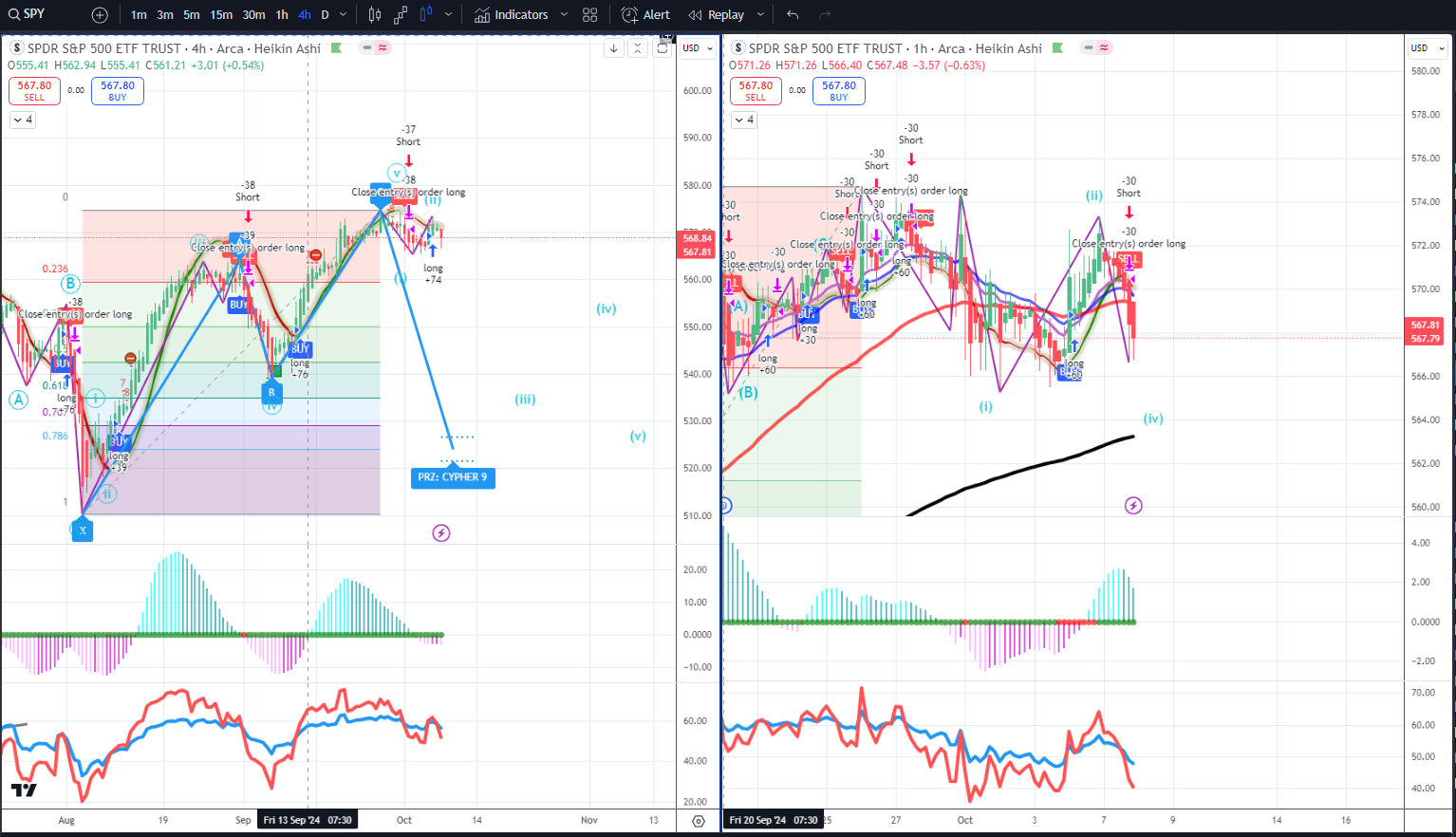Click the maximize pane icon on 4h chart
The width and height of the screenshot is (1456, 837).
click(x=663, y=48)
